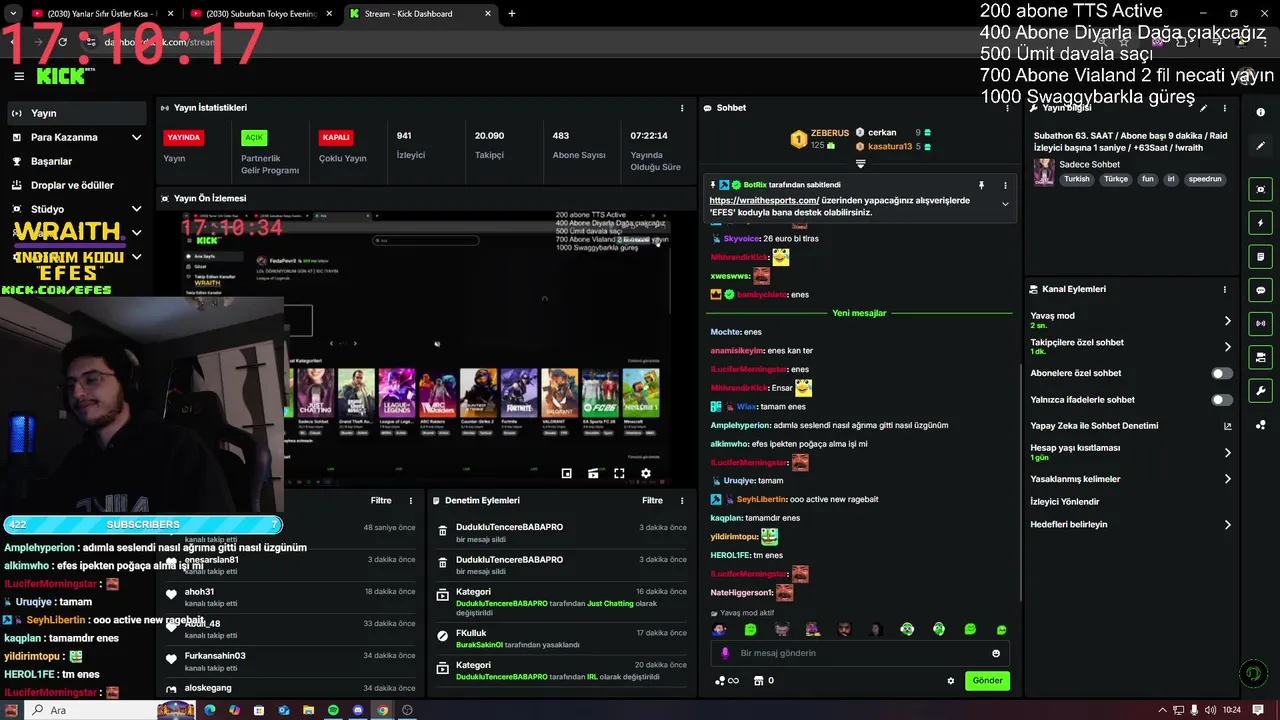Open activity feed three-dot menu beside Filtre

[410, 500]
